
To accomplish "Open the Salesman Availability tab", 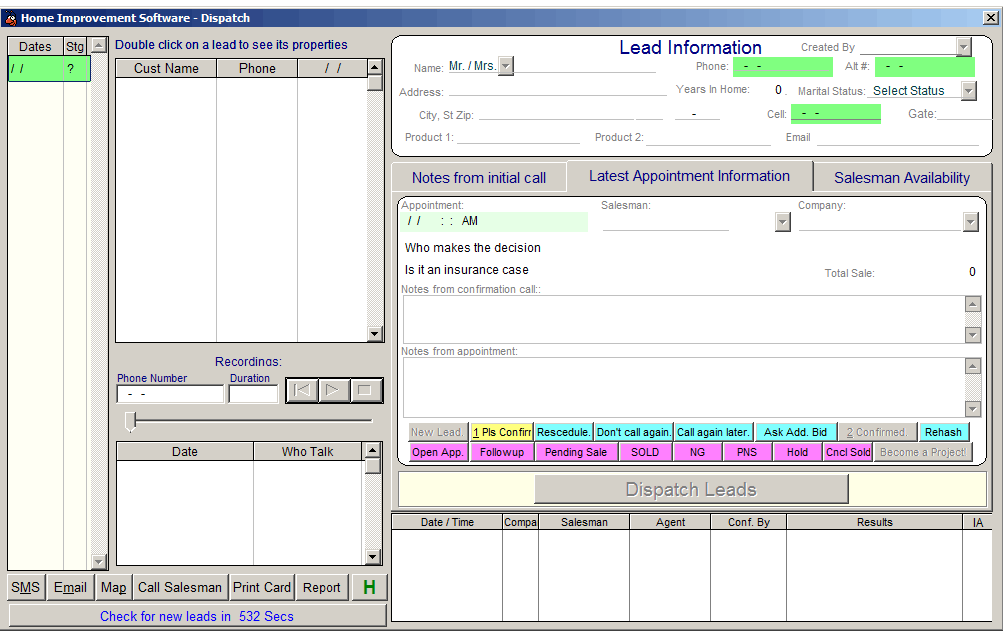I will click(901, 178).
